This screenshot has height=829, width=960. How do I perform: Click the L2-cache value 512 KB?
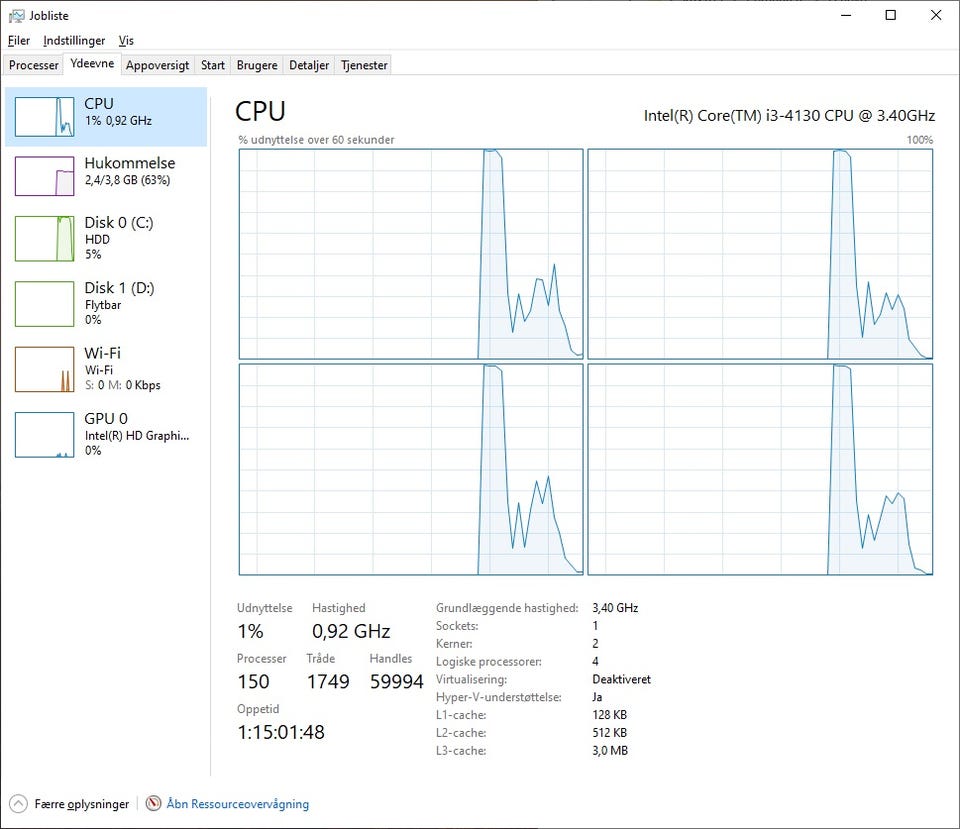(x=610, y=732)
